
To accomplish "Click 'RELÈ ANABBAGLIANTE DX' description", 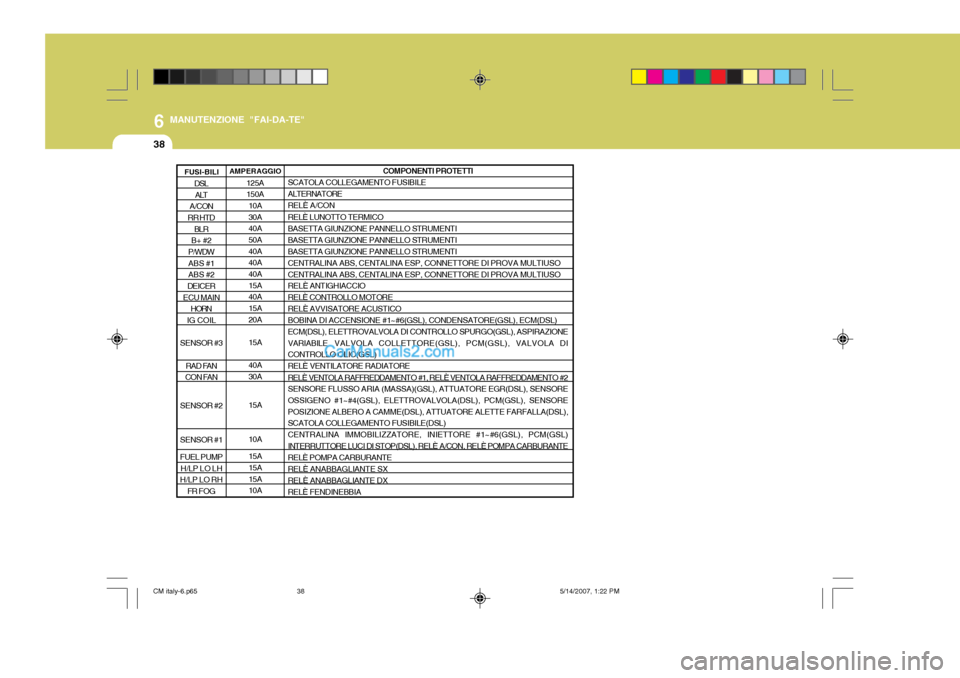I will 338,480.
